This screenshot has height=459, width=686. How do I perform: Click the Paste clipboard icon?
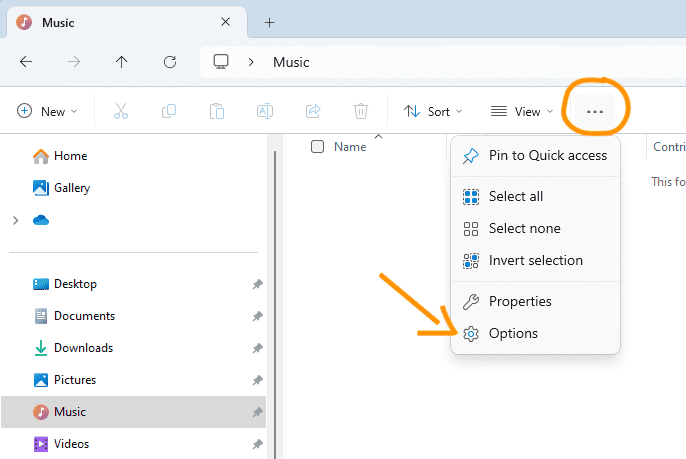(x=217, y=111)
